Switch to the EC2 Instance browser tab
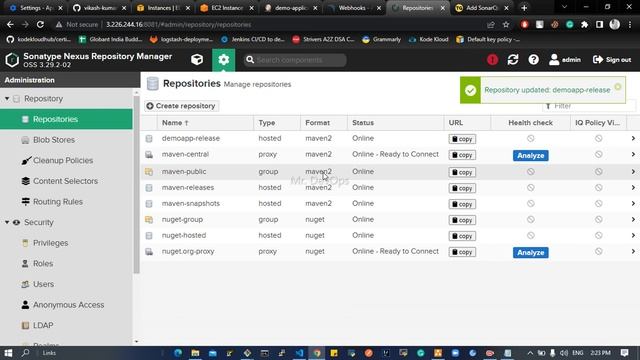Viewport: 640px width, 360px height. (x=227, y=8)
